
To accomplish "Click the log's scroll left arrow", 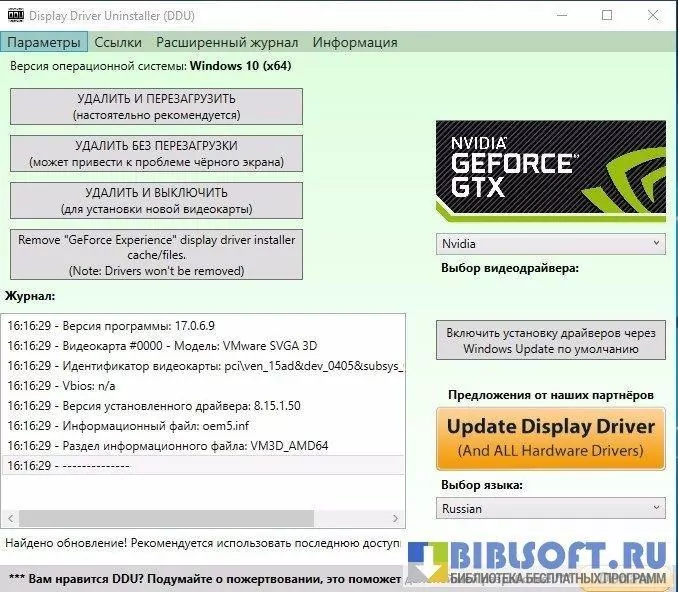I will click(11, 518).
